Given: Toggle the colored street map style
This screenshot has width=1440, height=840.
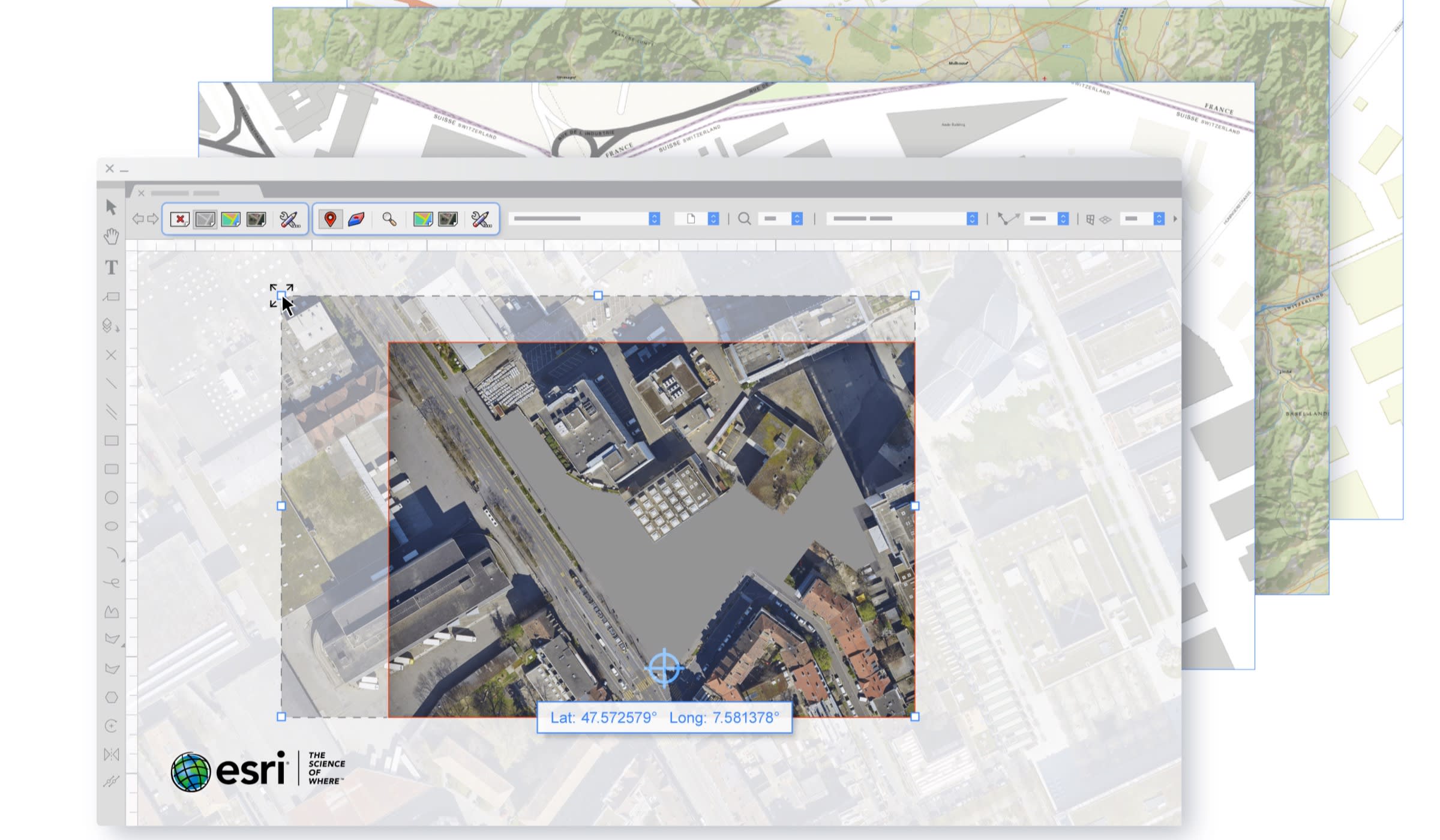Looking at the screenshot, I should (230, 219).
